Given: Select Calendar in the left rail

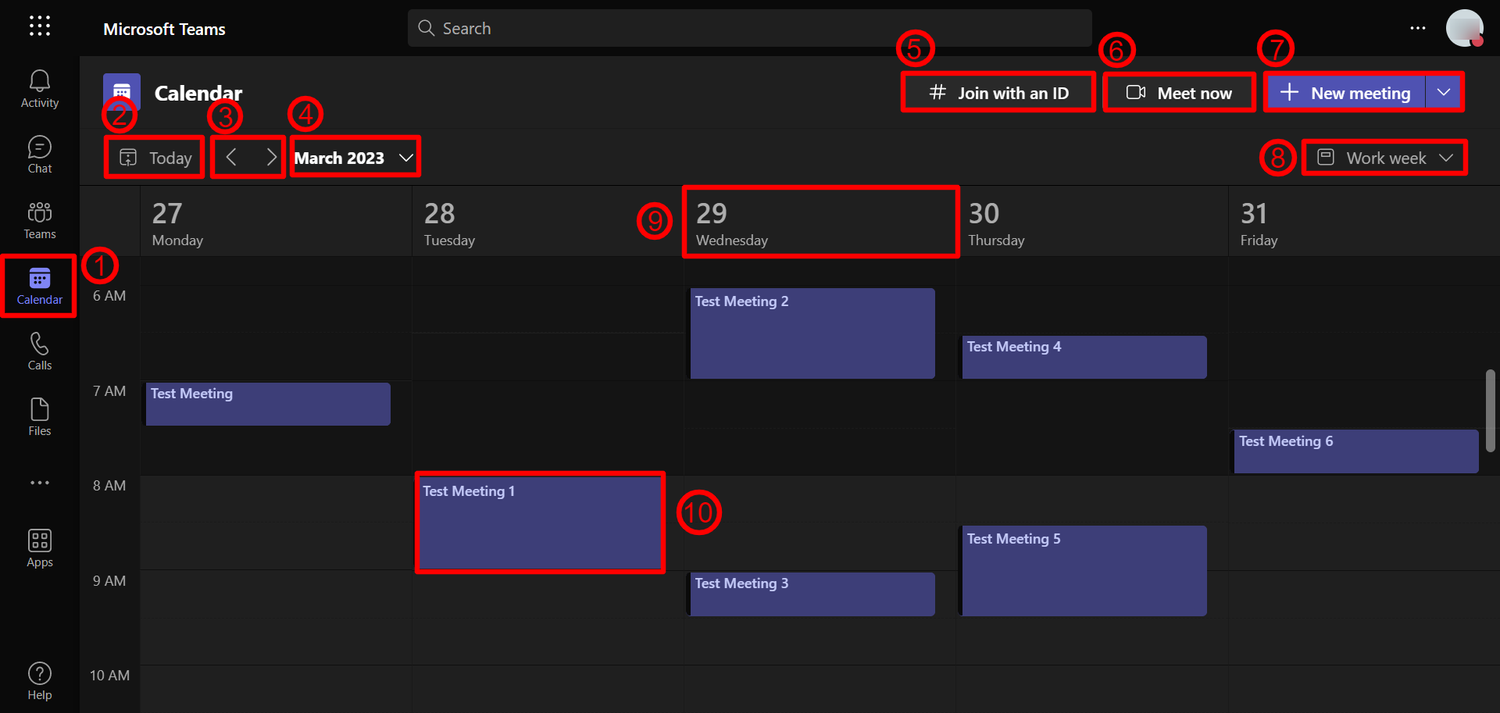Looking at the screenshot, I should tap(39, 286).
